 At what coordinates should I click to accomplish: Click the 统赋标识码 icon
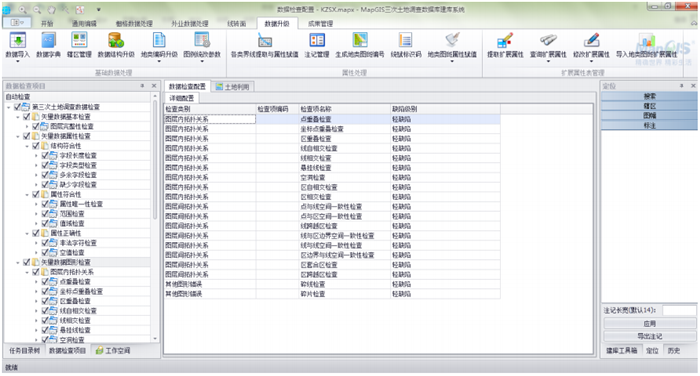coord(405,41)
